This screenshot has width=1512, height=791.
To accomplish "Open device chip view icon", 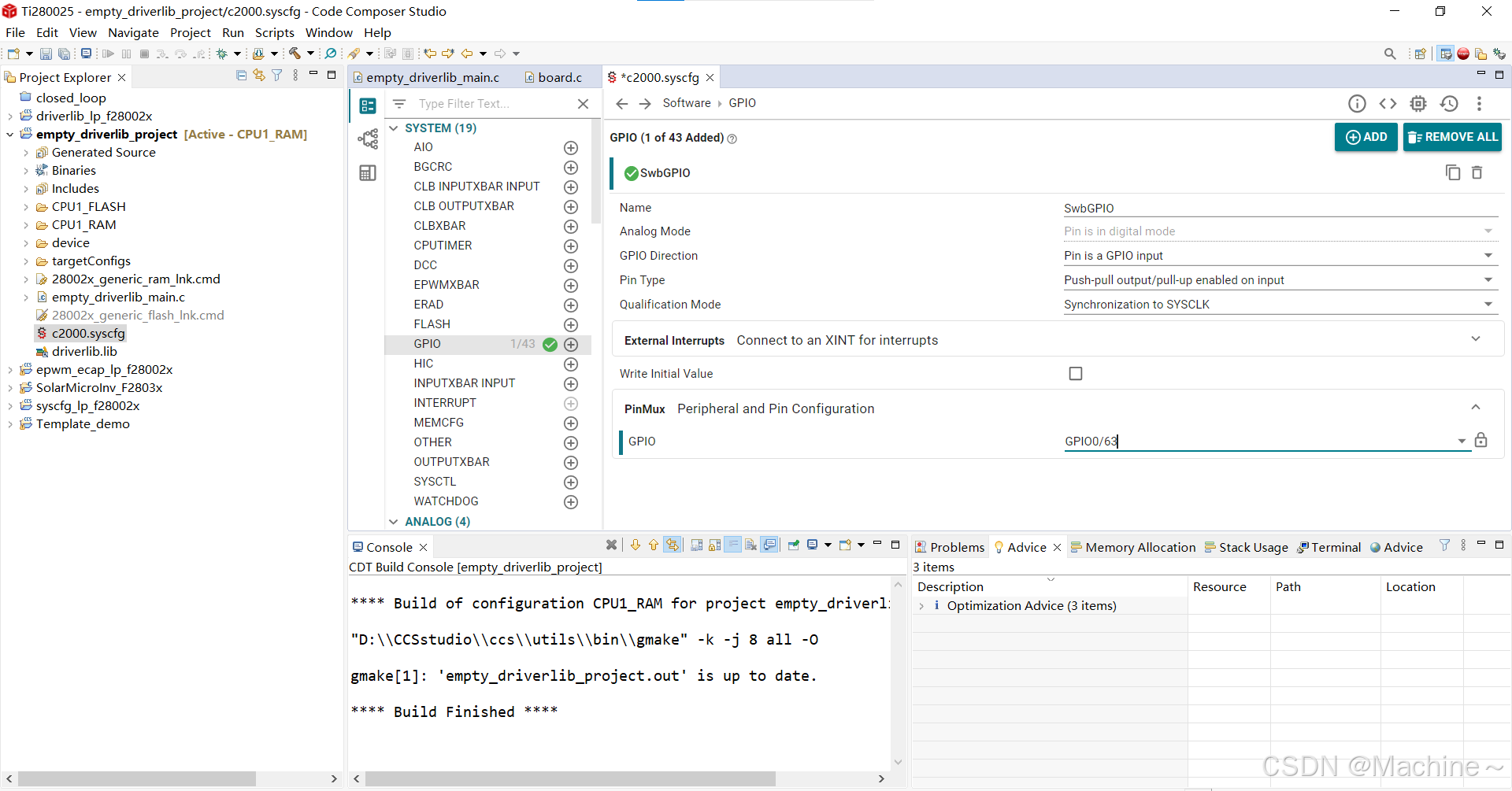I will pos(1418,103).
